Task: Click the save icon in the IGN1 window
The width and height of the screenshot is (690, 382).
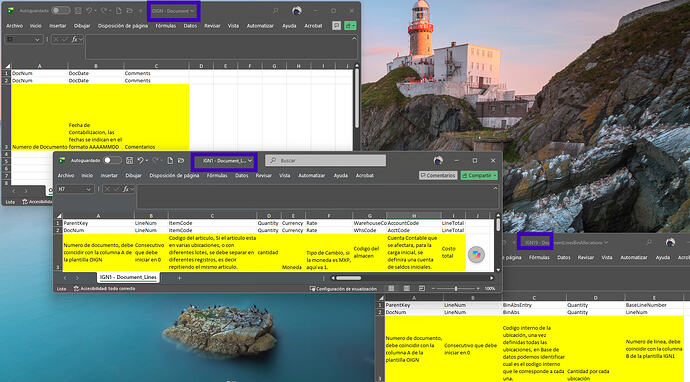Action: 129,161
